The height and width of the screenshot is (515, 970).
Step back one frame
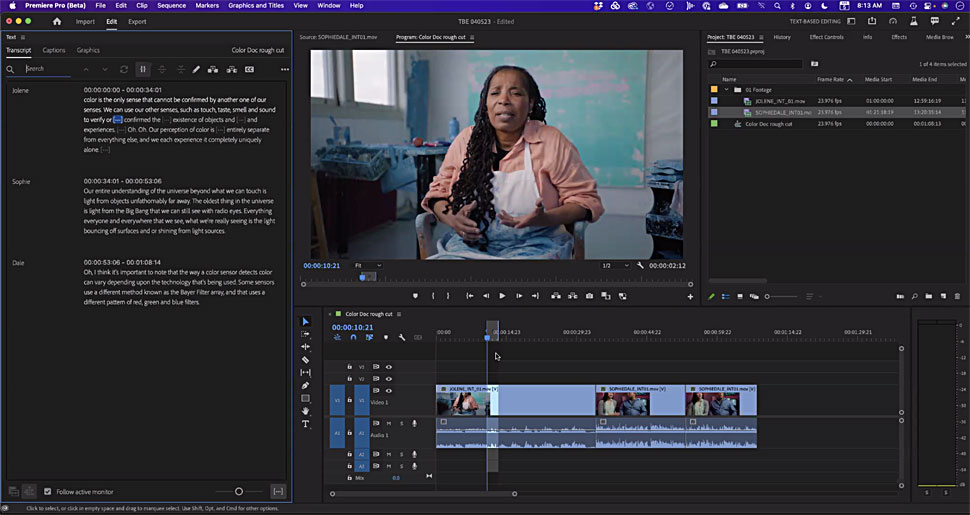click(486, 296)
